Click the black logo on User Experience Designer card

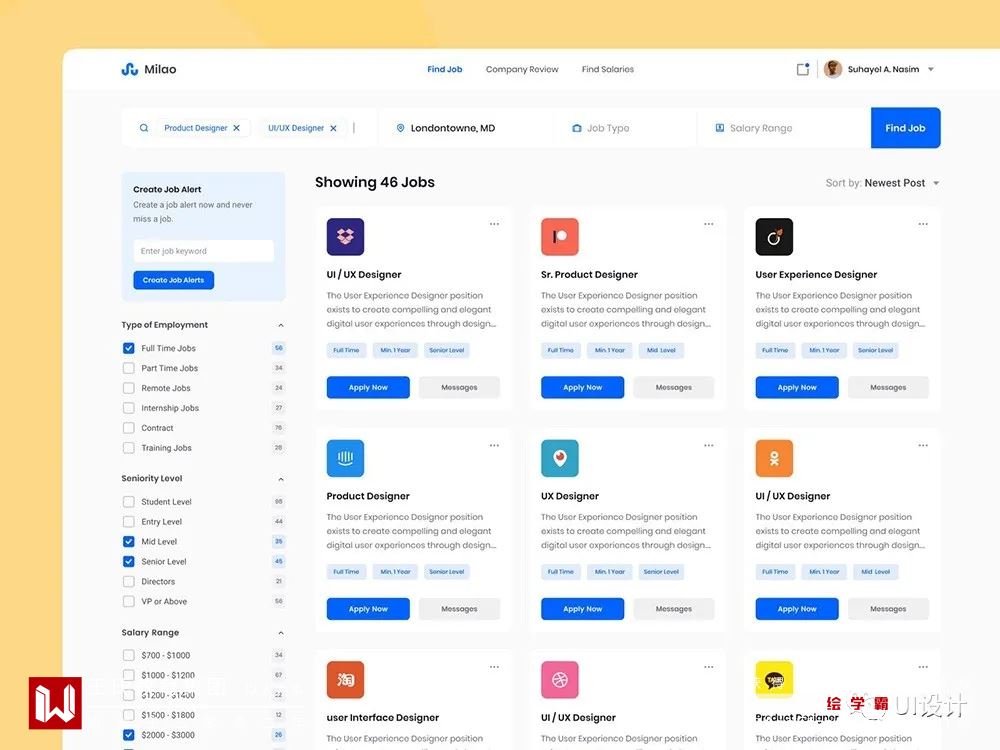[774, 237]
